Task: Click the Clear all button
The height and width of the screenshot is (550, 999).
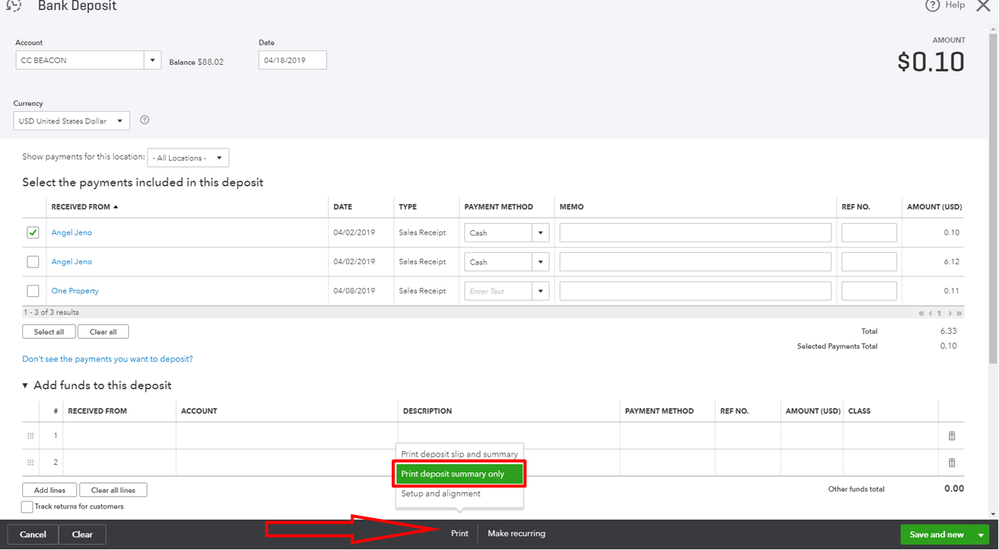Action: tap(103, 332)
